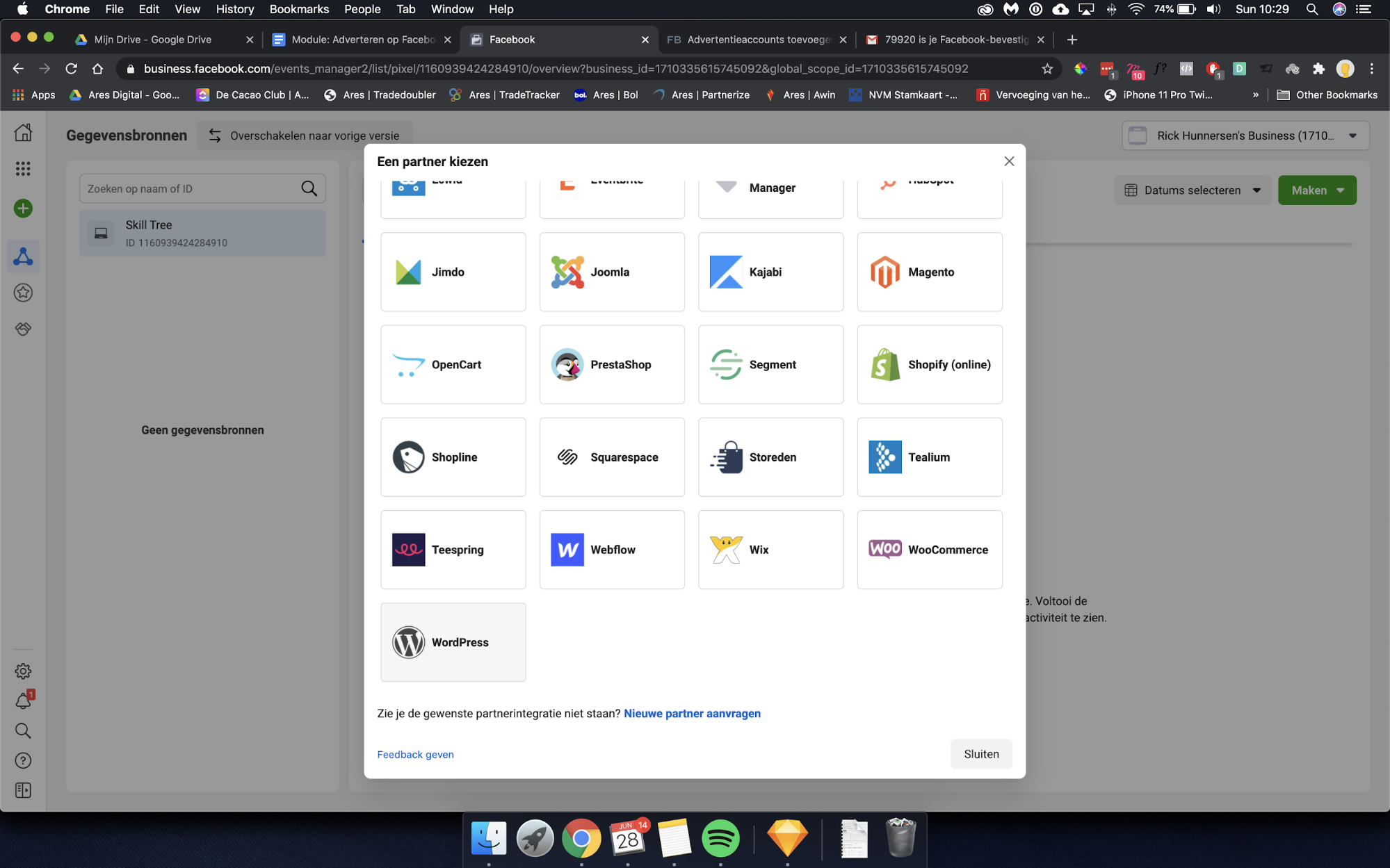Choose the Wix partner tile
1390x868 pixels.
click(770, 550)
